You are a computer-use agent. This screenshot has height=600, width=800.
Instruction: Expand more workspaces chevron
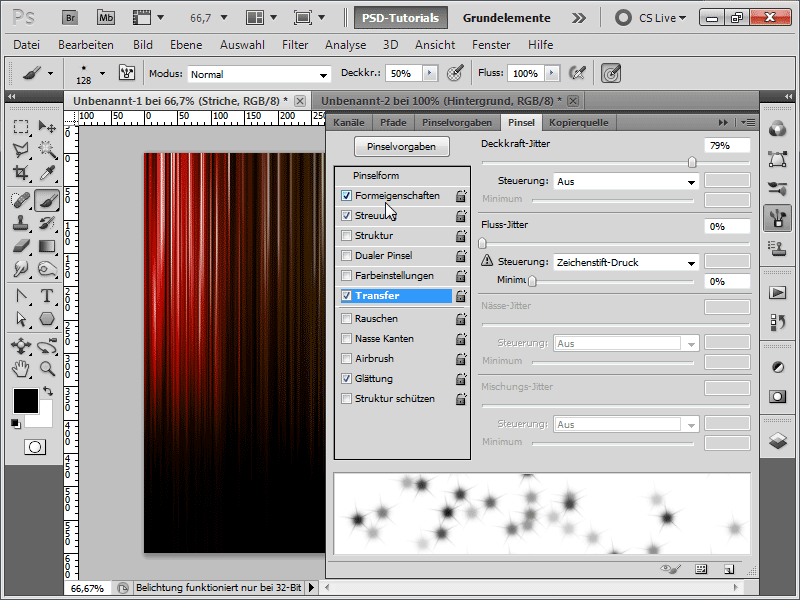[579, 18]
